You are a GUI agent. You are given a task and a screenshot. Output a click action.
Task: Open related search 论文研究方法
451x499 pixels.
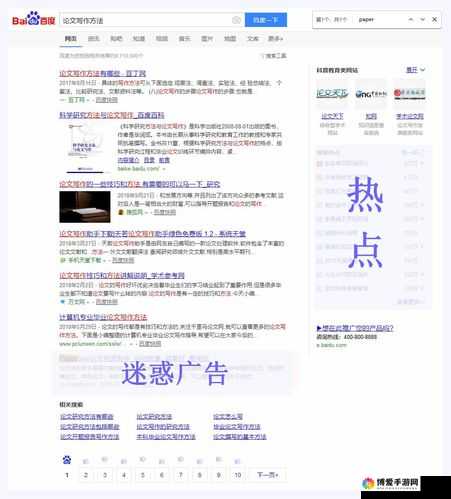(x=154, y=417)
